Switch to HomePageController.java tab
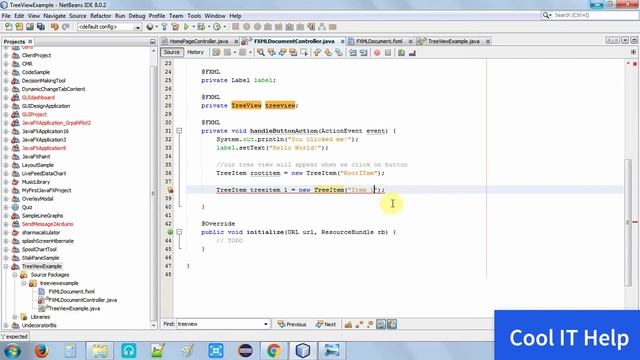The width and height of the screenshot is (640, 360). point(199,41)
